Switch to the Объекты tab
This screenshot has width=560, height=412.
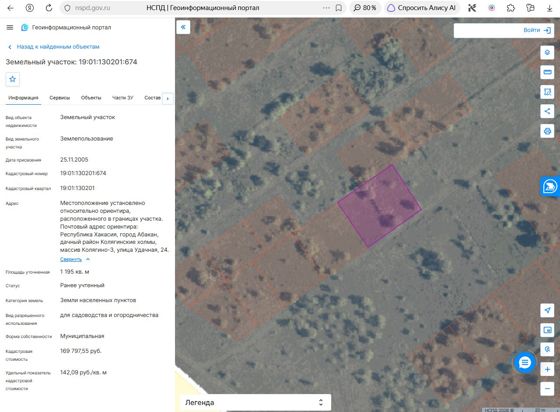(x=91, y=97)
